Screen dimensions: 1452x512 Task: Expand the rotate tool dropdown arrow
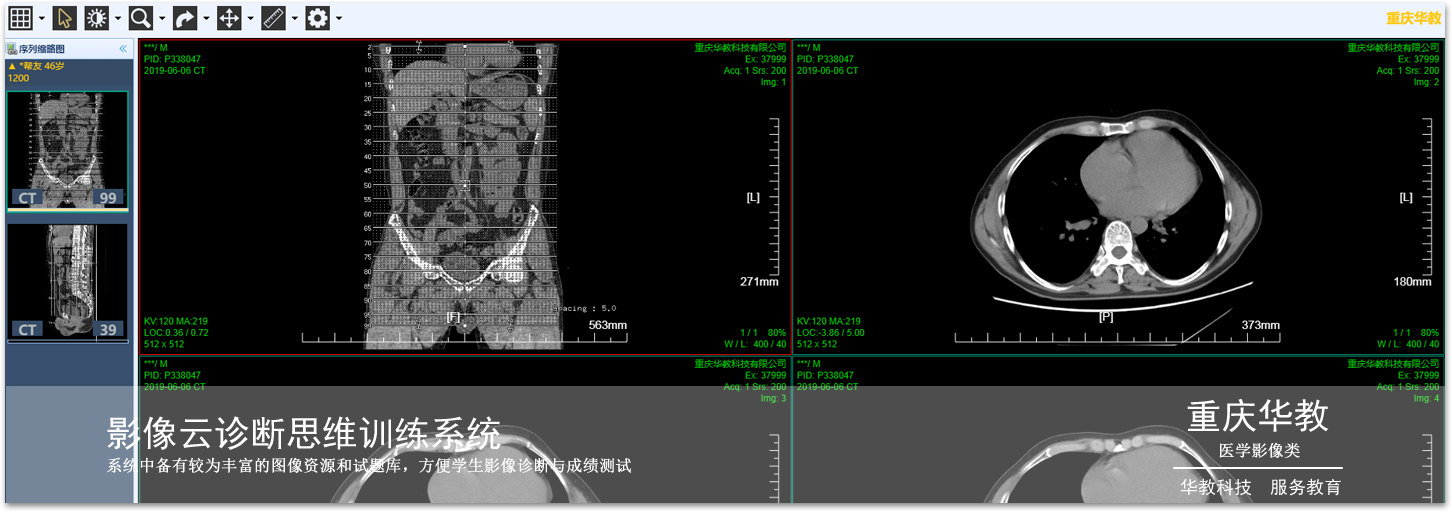(x=207, y=19)
